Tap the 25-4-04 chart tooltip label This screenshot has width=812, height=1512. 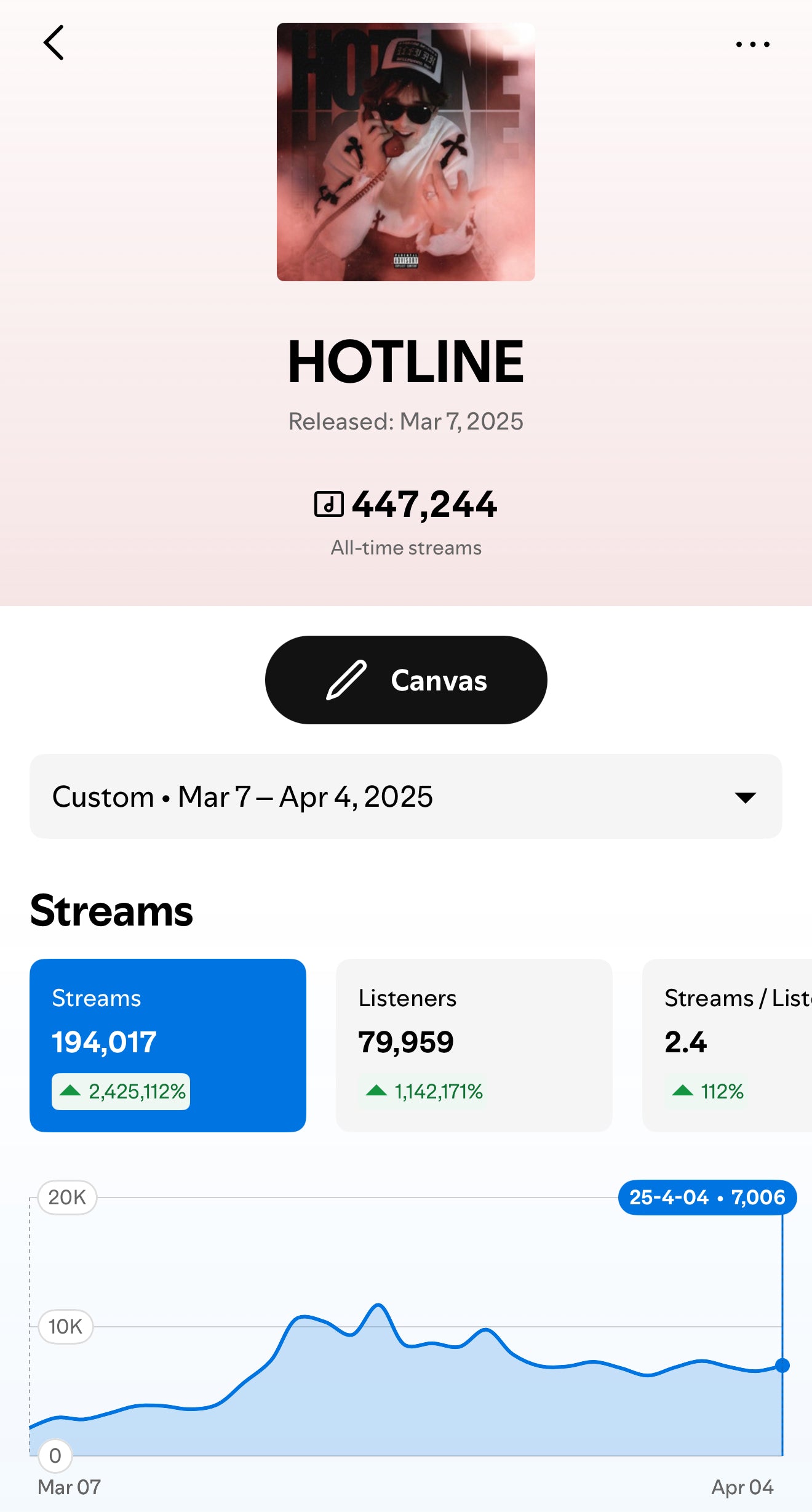[707, 1197]
